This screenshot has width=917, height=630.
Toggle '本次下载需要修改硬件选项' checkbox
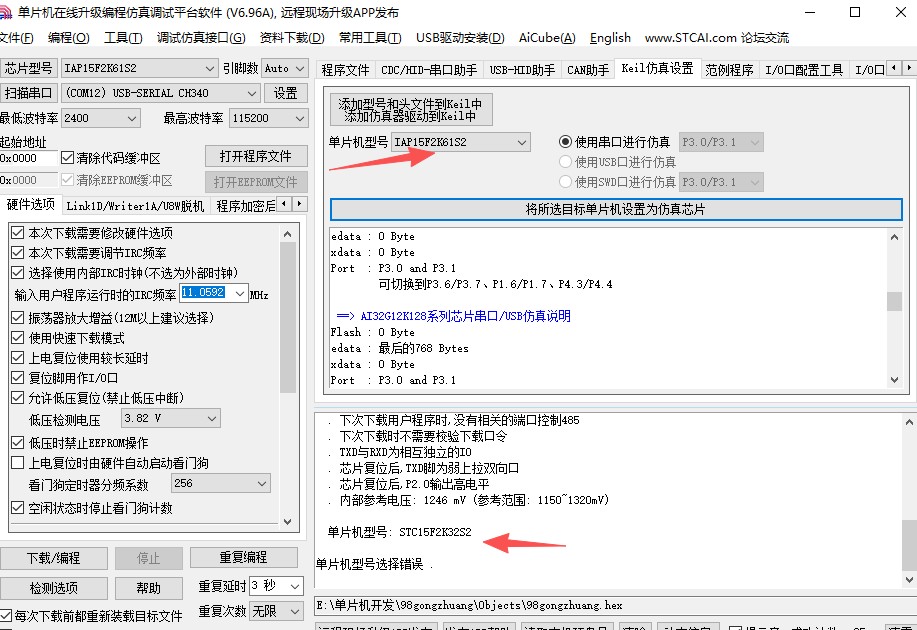[18, 233]
